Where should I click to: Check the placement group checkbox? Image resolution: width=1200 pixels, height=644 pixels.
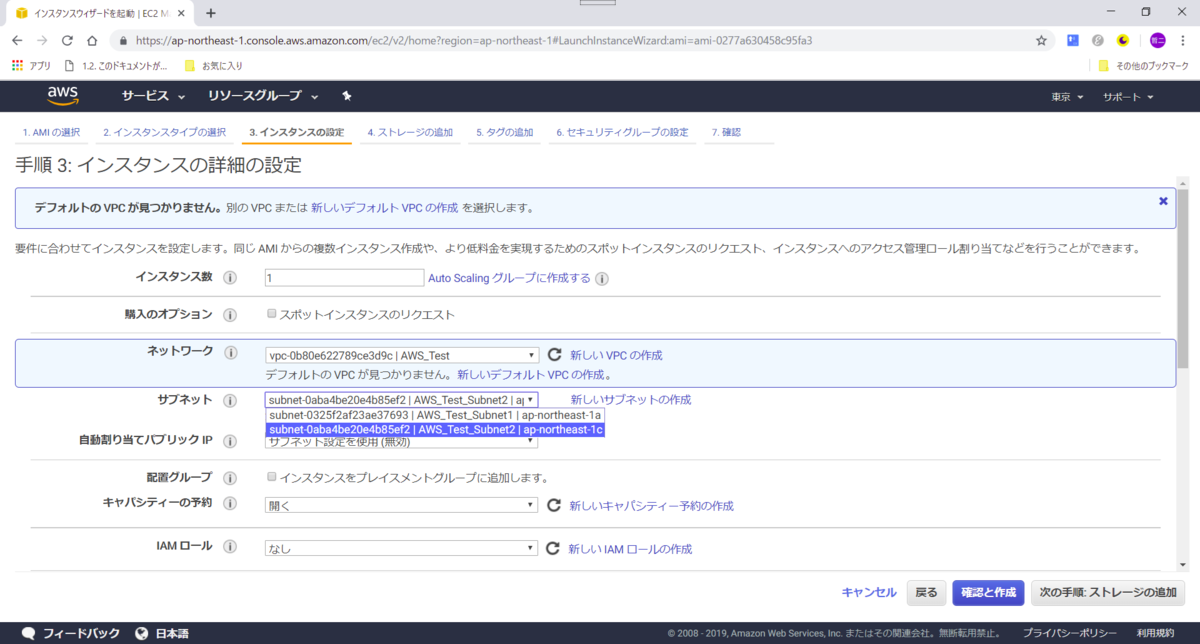click(x=270, y=477)
